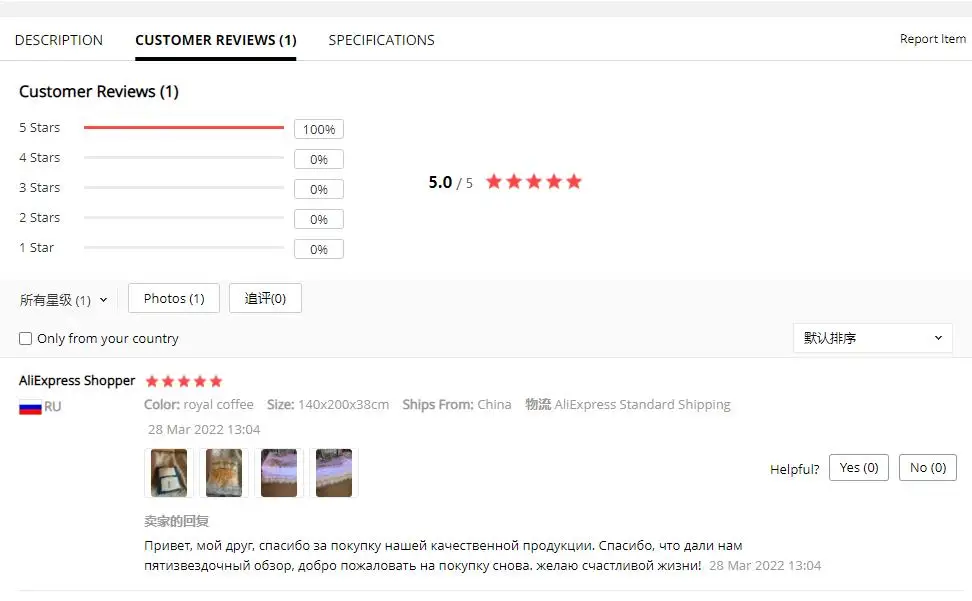Click the chevron on sort dropdown
Screen dimensions: 972x601
pos(938,338)
